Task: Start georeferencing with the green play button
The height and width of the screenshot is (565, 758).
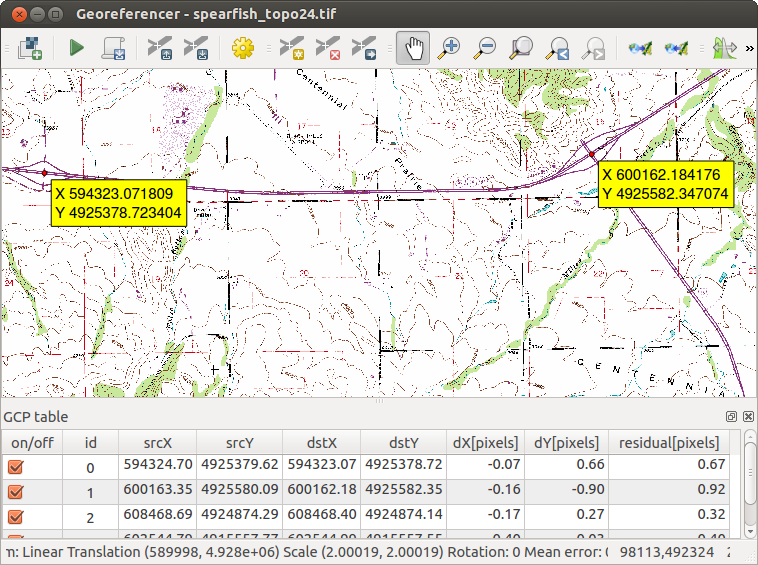Action: (76, 47)
